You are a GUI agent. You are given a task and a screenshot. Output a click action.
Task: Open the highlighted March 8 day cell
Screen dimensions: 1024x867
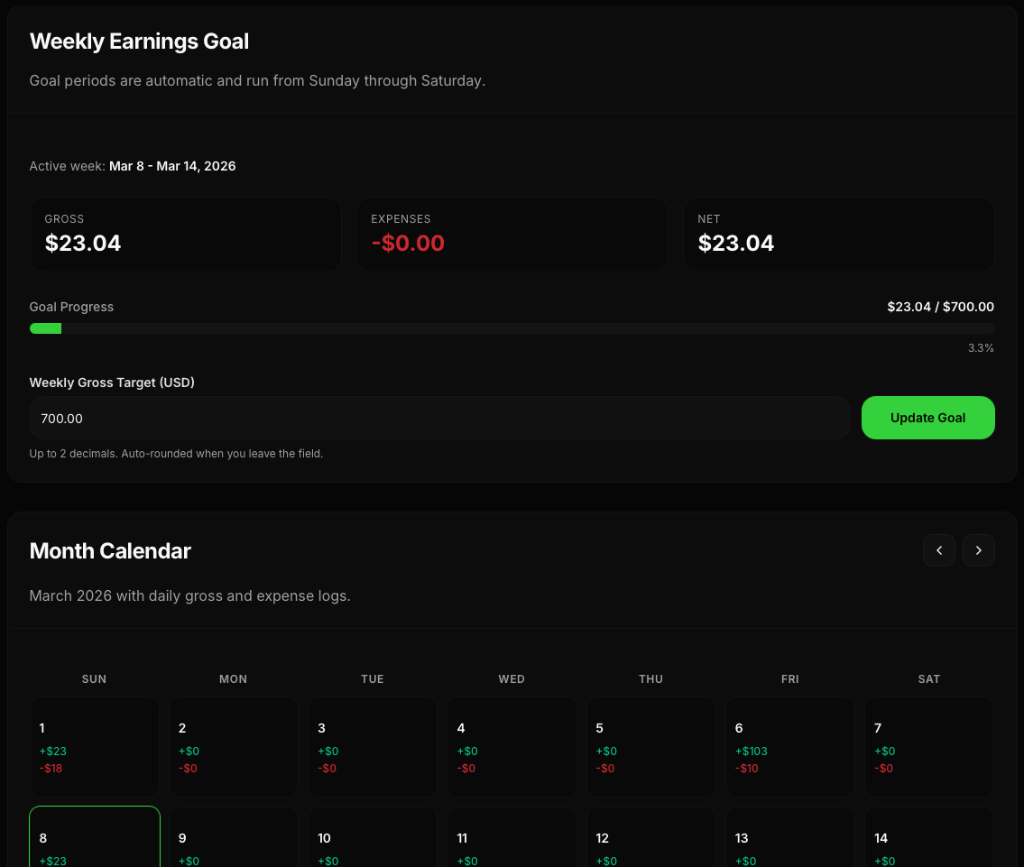[94, 838]
